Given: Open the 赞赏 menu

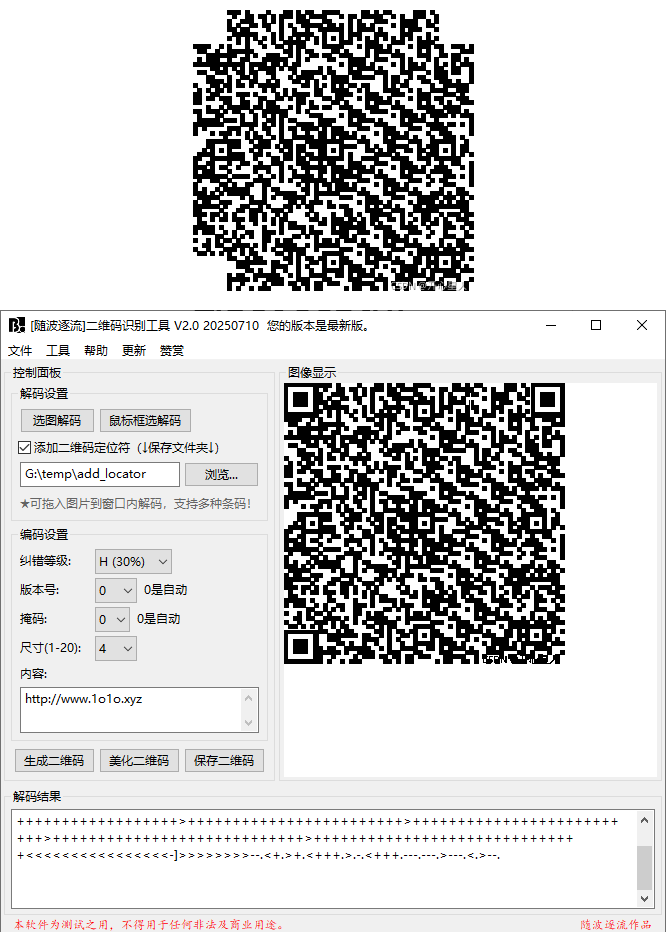Looking at the screenshot, I should (172, 351).
